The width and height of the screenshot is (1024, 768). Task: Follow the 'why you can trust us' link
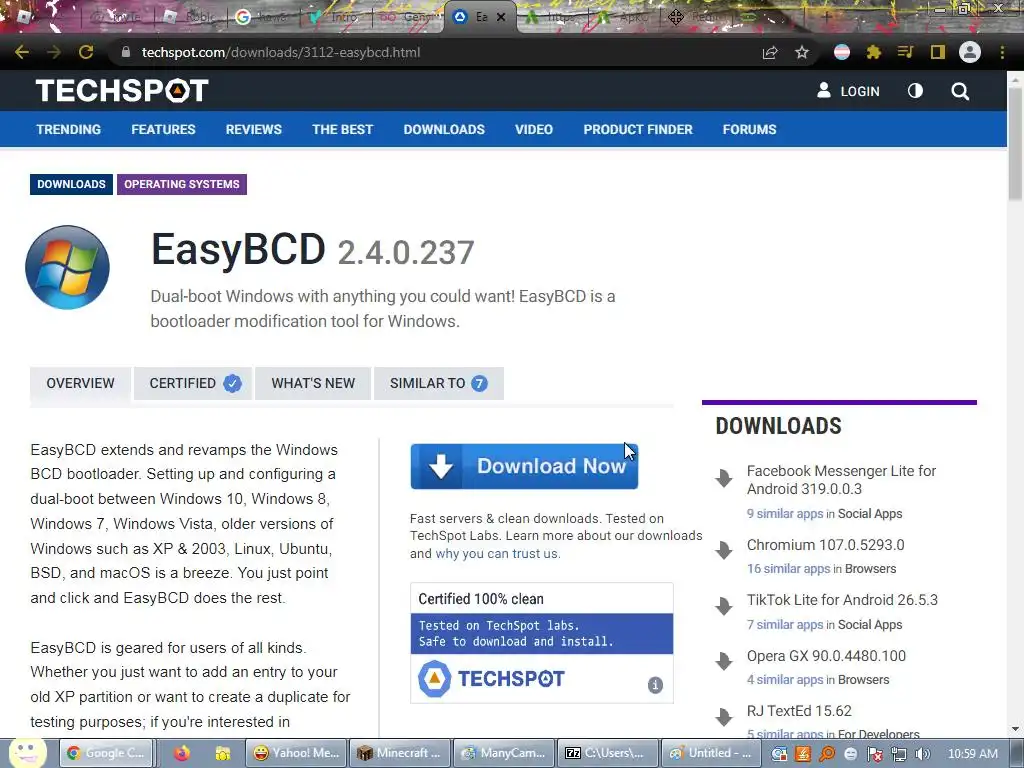498,554
